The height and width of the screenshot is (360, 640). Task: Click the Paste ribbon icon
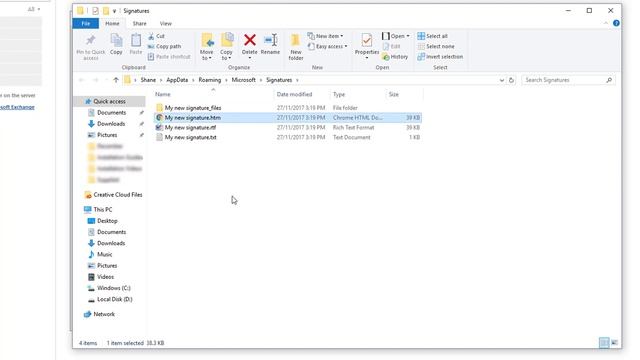136,44
